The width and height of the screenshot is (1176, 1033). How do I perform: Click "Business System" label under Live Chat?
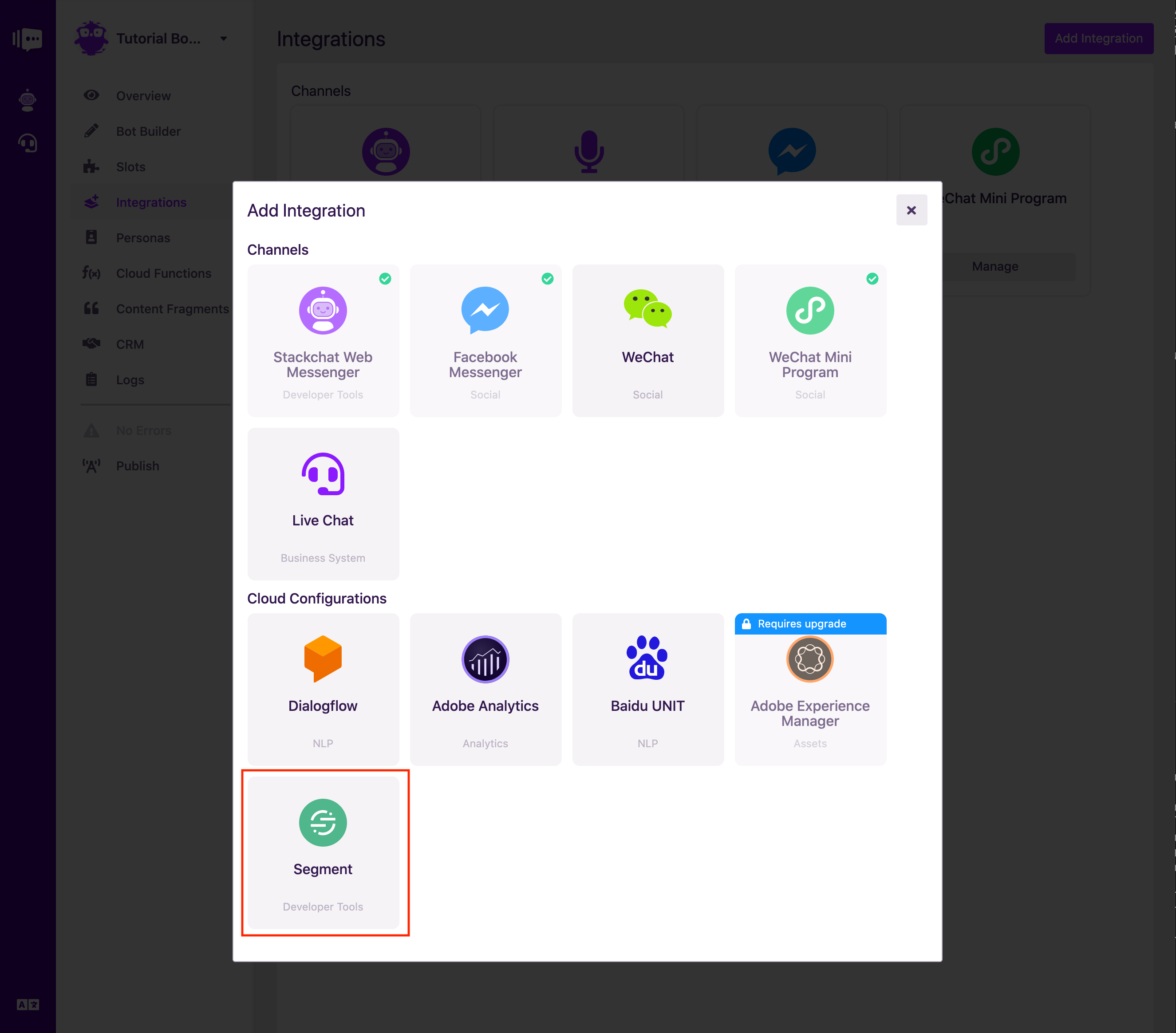(323, 558)
